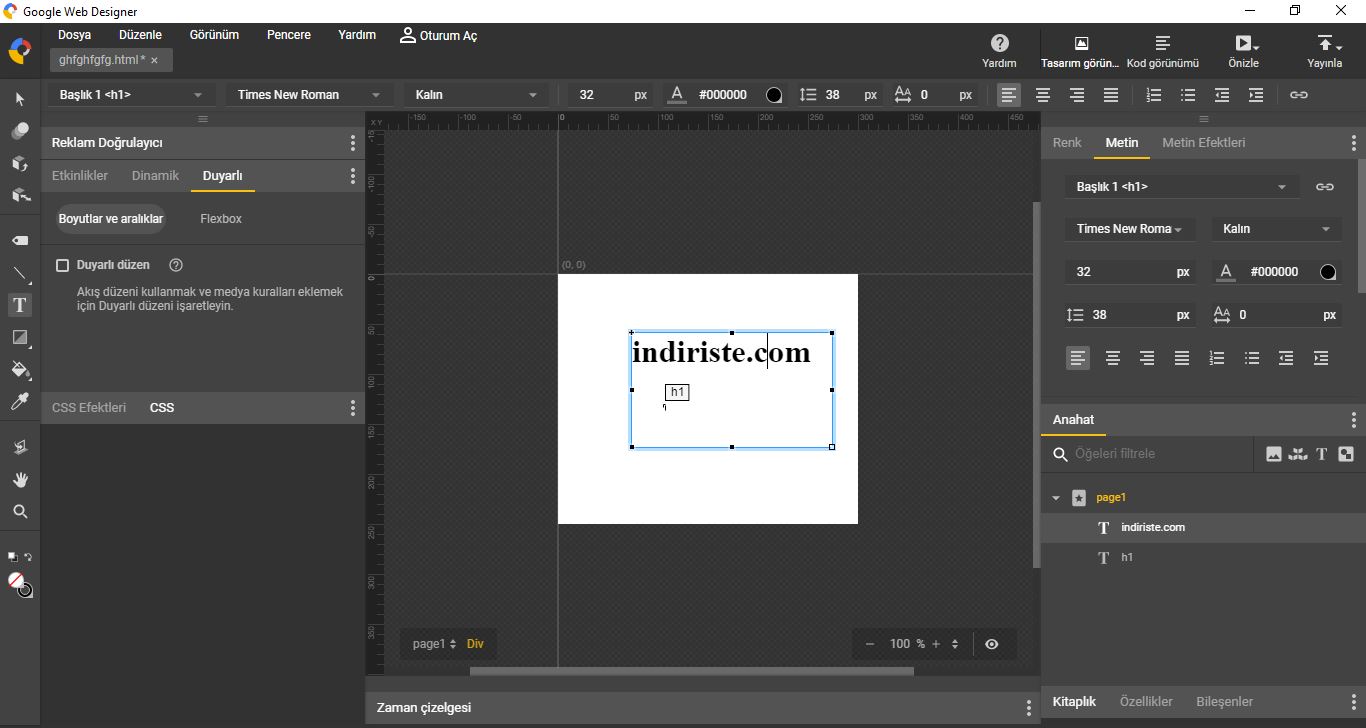Decrease indent in top toolbar
This screenshot has width=1366, height=728.
coord(1222,95)
